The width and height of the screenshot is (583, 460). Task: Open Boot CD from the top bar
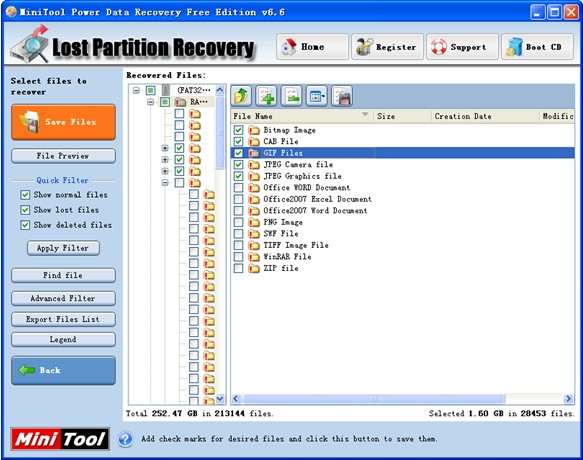click(537, 47)
